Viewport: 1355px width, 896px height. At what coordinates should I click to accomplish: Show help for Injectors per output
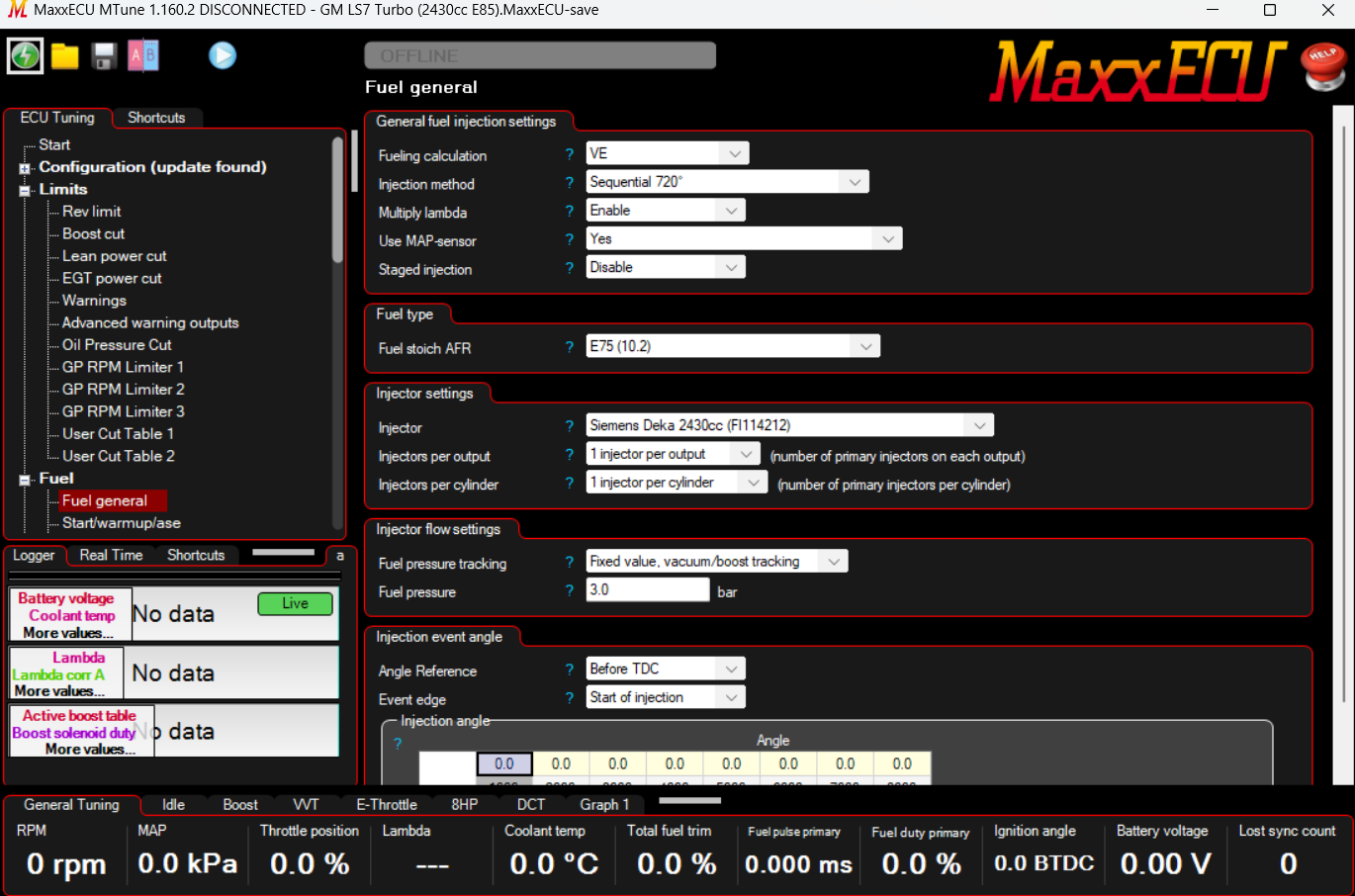click(x=570, y=455)
